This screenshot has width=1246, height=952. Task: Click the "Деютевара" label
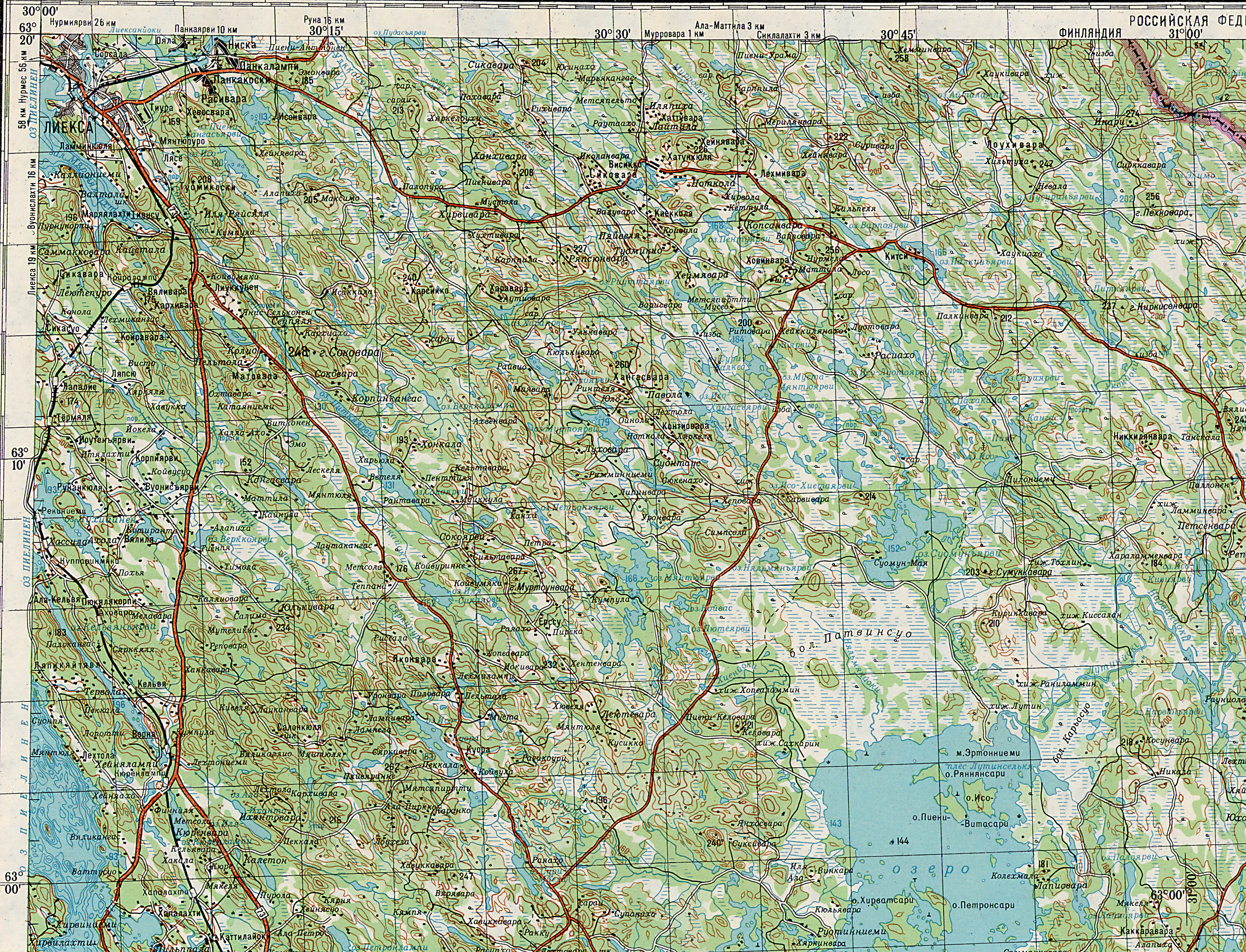click(x=629, y=715)
